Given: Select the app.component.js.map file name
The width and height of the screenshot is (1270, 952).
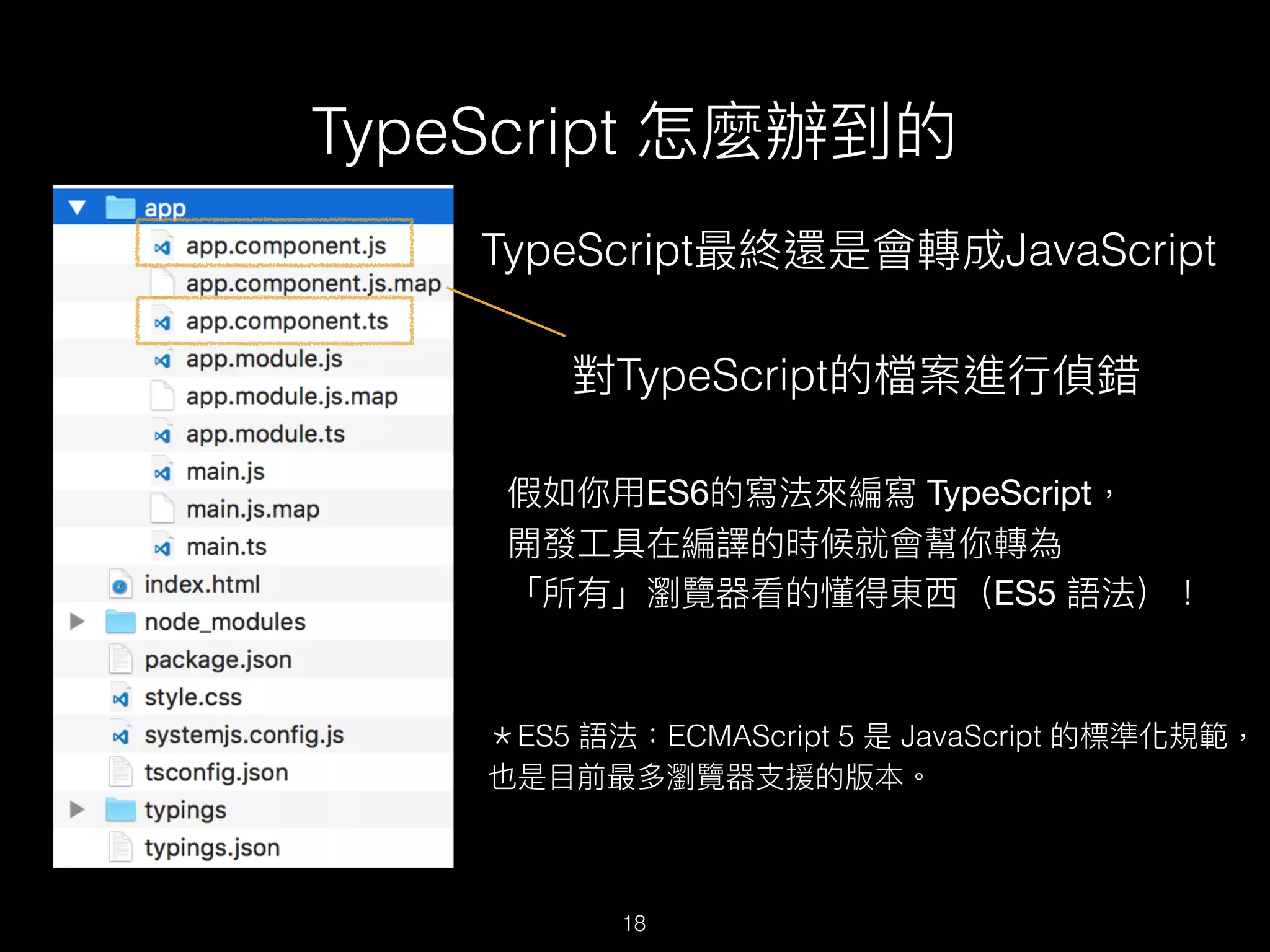Looking at the screenshot, I should coord(313,284).
